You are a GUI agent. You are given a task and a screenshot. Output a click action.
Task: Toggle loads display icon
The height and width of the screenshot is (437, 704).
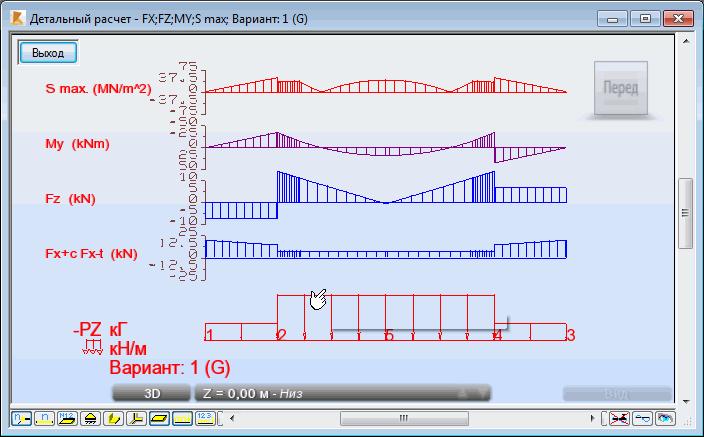point(182,419)
